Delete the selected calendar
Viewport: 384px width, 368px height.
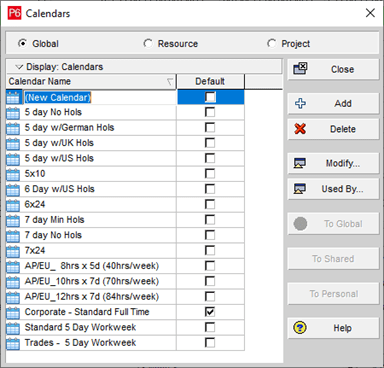tap(333, 129)
